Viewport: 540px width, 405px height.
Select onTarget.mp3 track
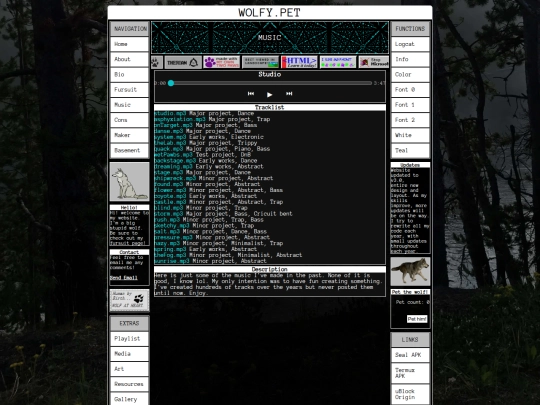(173, 125)
